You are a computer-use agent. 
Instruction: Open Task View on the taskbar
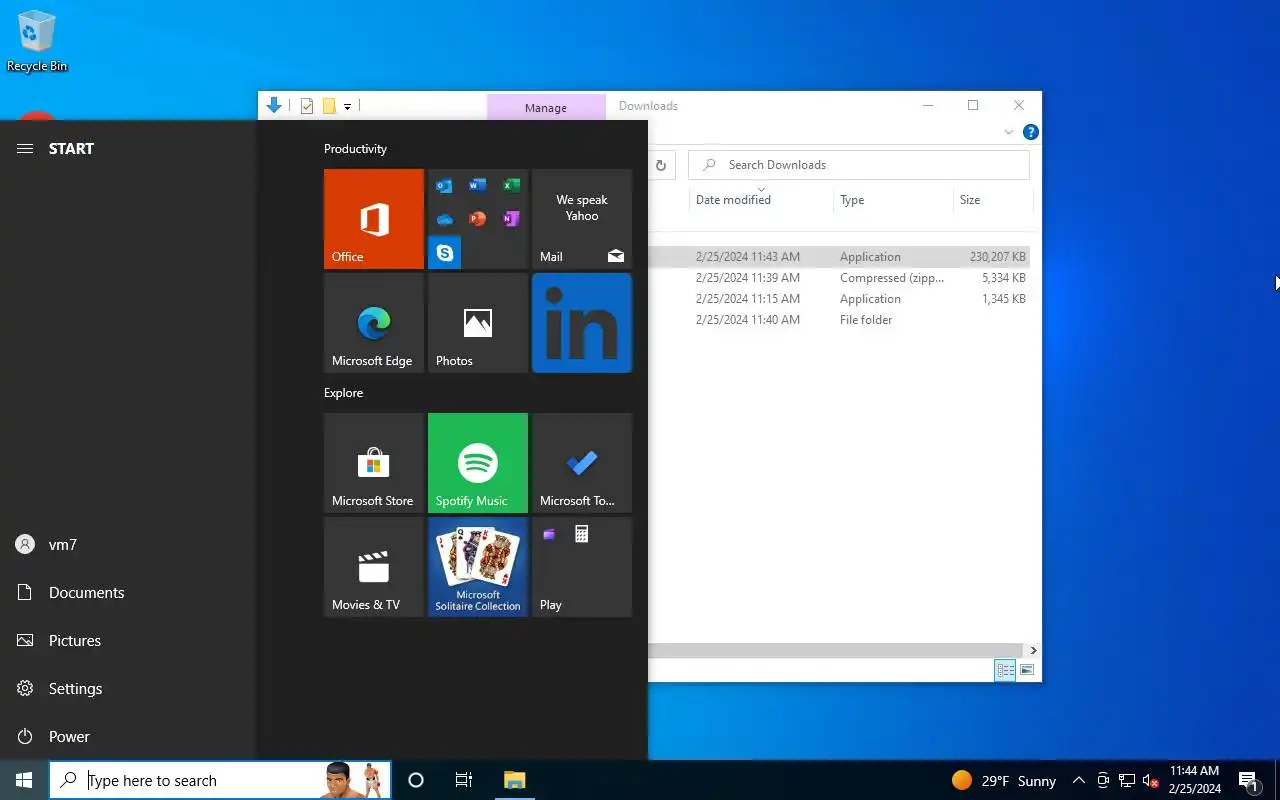point(464,780)
